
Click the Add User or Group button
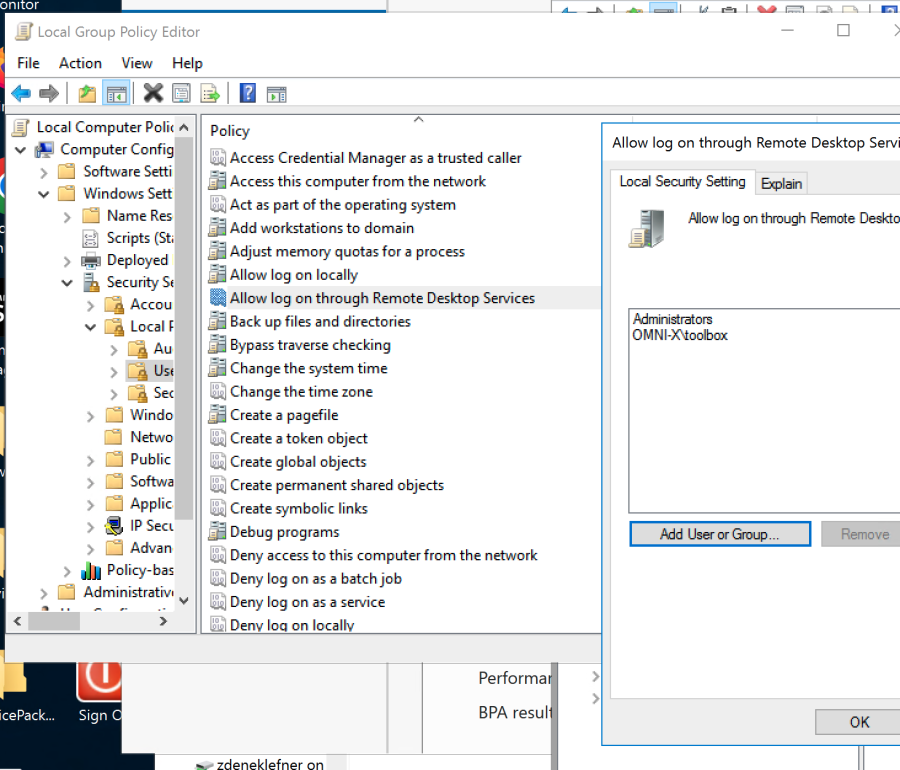click(720, 533)
